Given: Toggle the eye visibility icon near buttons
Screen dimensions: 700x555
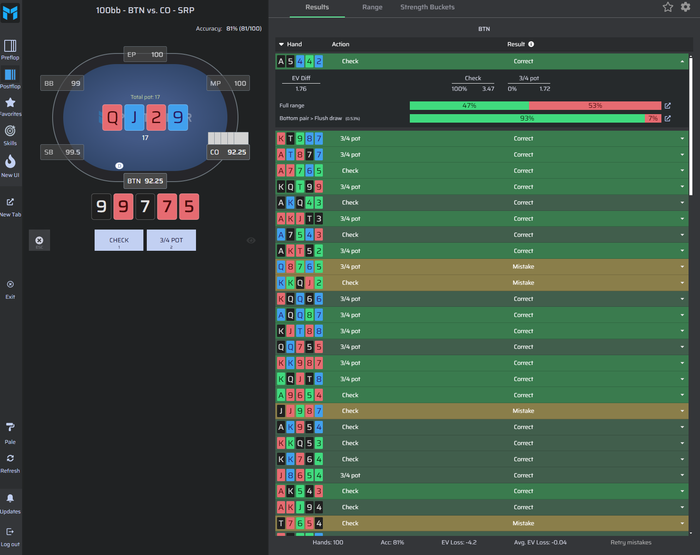Looking at the screenshot, I should [251, 240].
